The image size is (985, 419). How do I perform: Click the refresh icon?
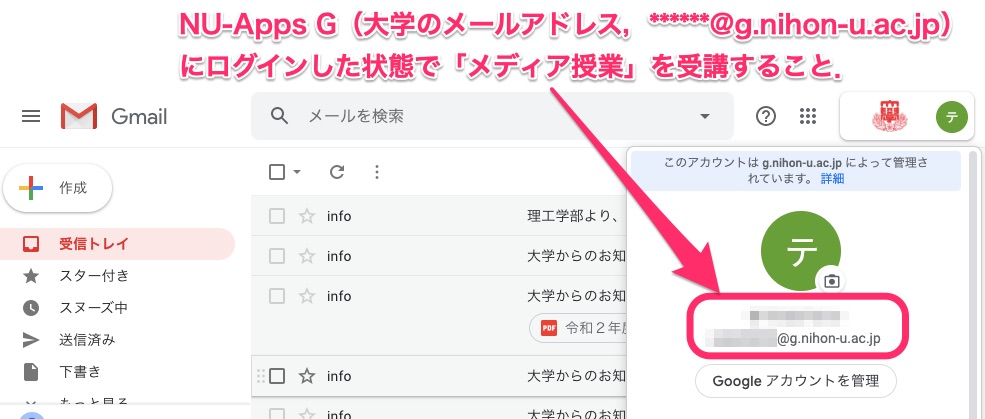coord(337,171)
